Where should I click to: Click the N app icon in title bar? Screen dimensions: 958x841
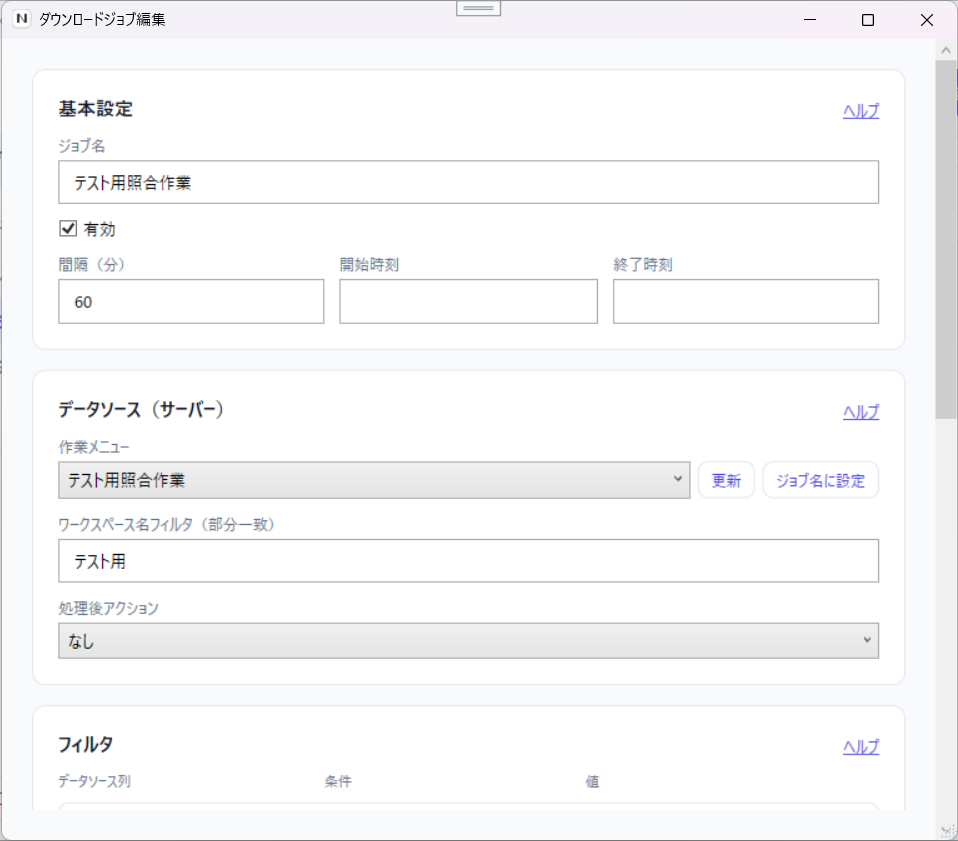22,19
